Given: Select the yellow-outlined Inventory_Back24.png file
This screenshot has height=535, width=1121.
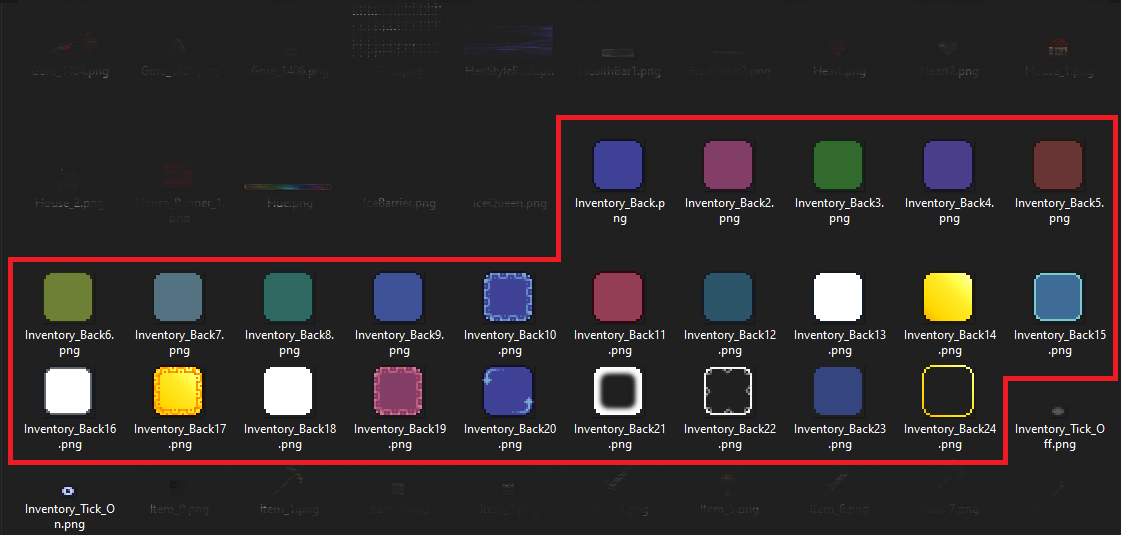Looking at the screenshot, I should point(948,391).
